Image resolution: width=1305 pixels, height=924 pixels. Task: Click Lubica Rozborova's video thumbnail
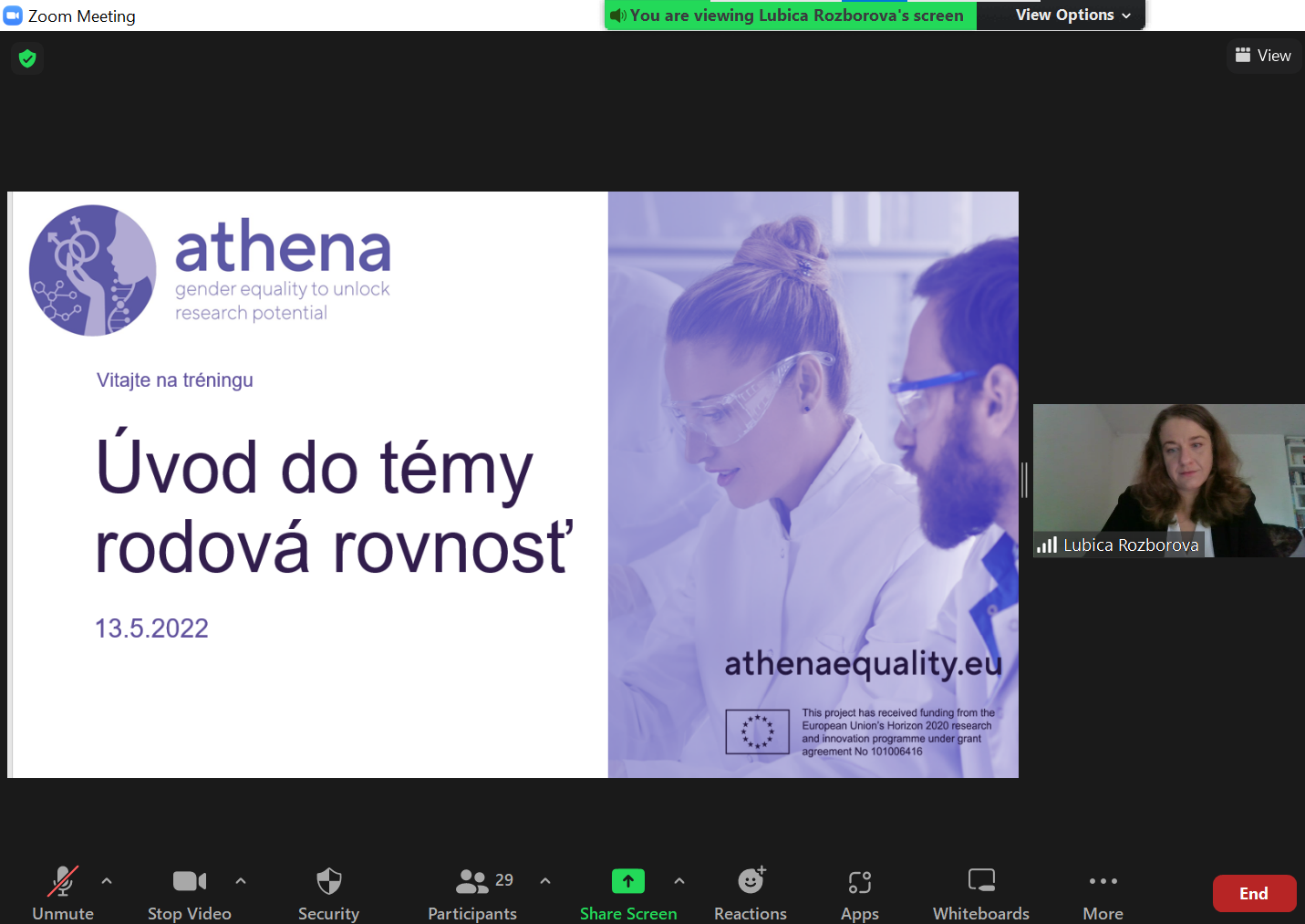(1169, 481)
